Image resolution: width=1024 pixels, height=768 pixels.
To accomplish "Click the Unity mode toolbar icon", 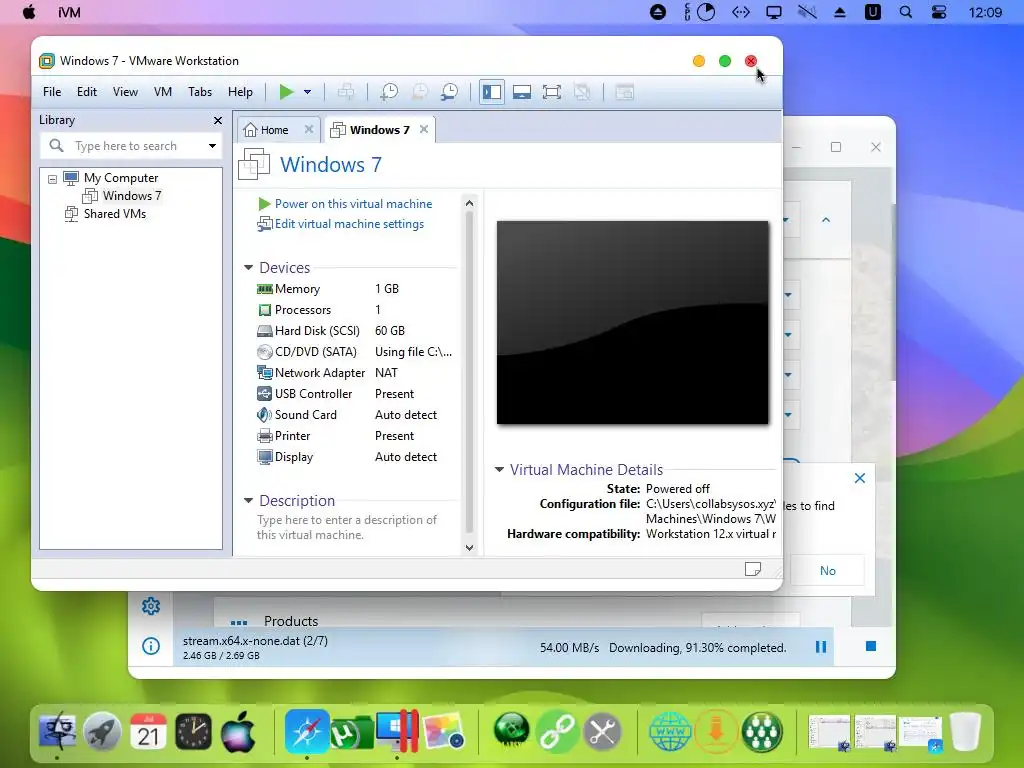I will click(x=582, y=92).
